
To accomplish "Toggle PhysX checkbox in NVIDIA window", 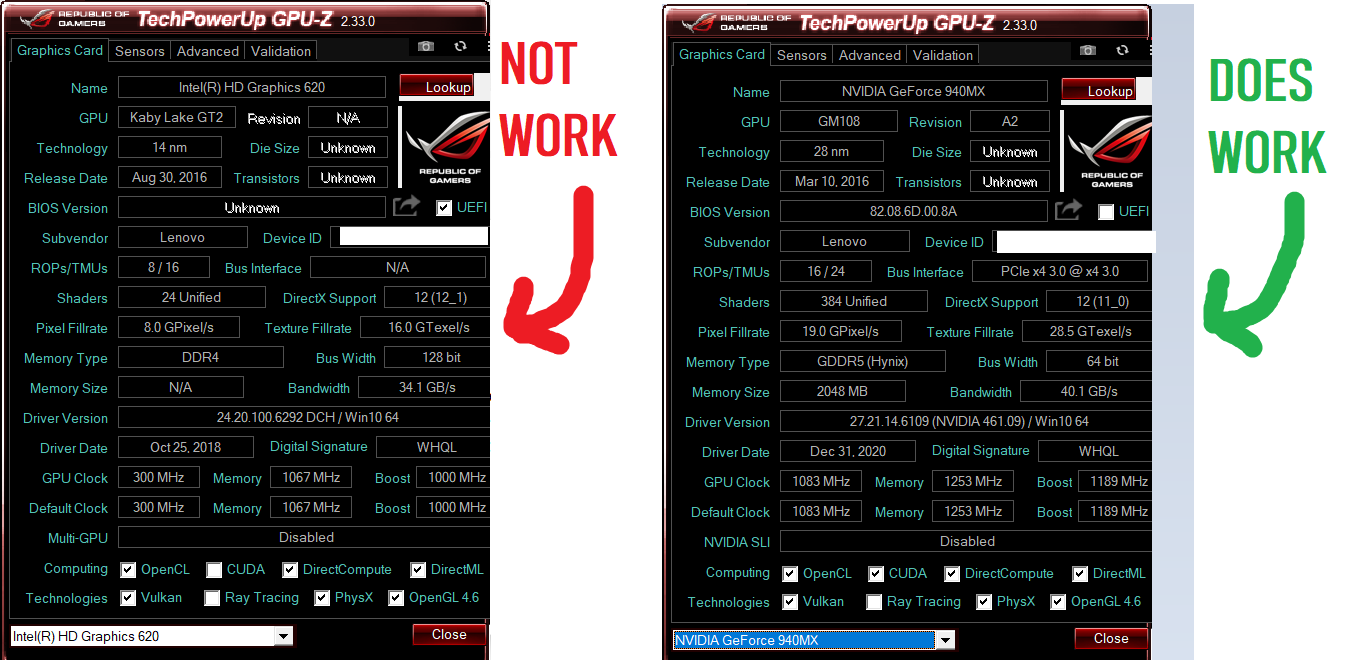I will [x=984, y=602].
